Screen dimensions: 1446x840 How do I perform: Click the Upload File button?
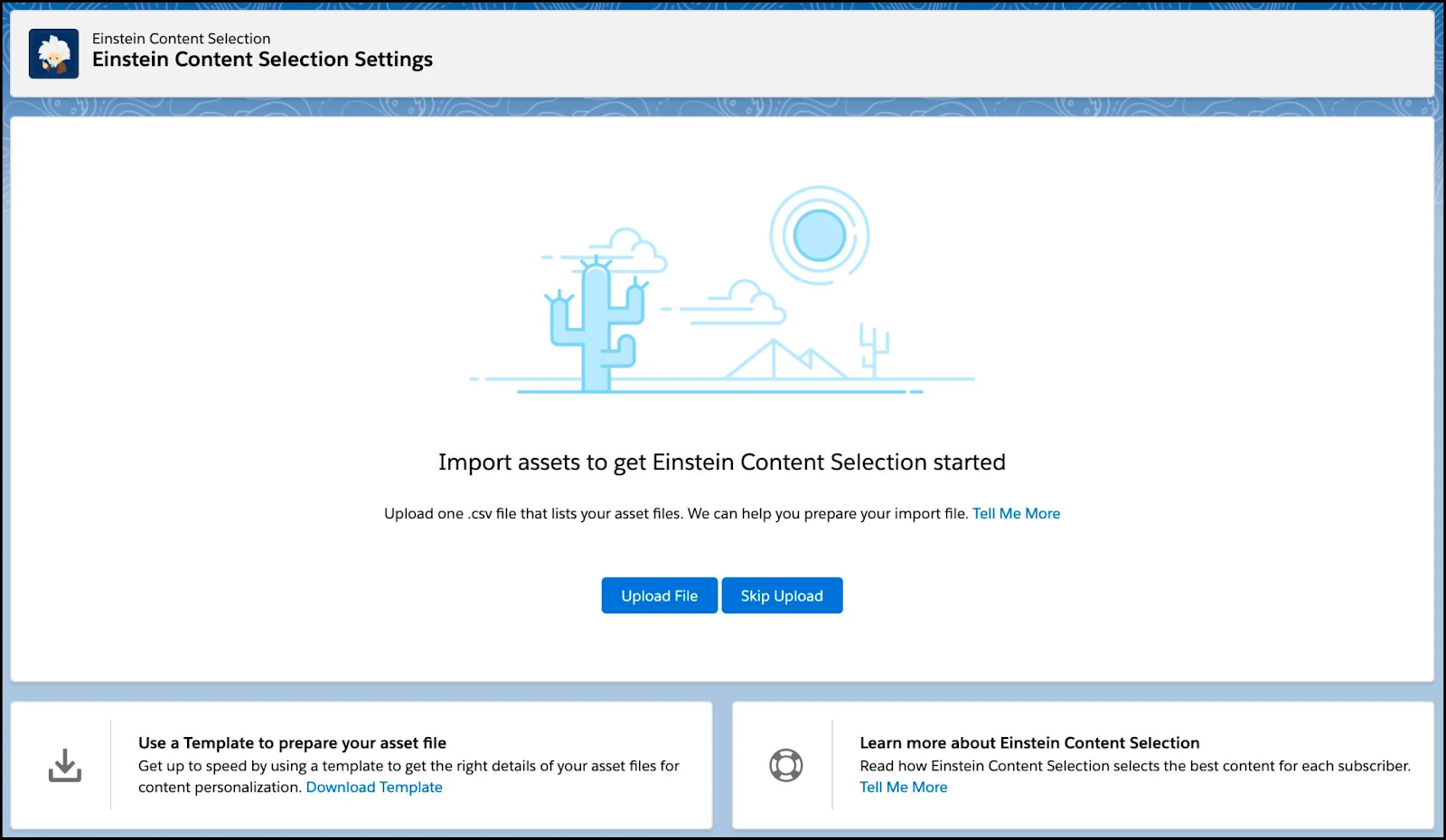tap(660, 595)
